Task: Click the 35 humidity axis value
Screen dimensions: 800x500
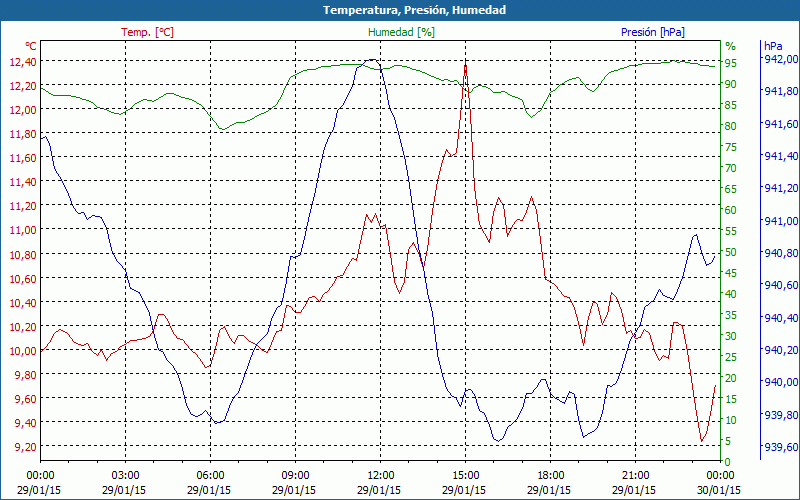Action: (731, 315)
